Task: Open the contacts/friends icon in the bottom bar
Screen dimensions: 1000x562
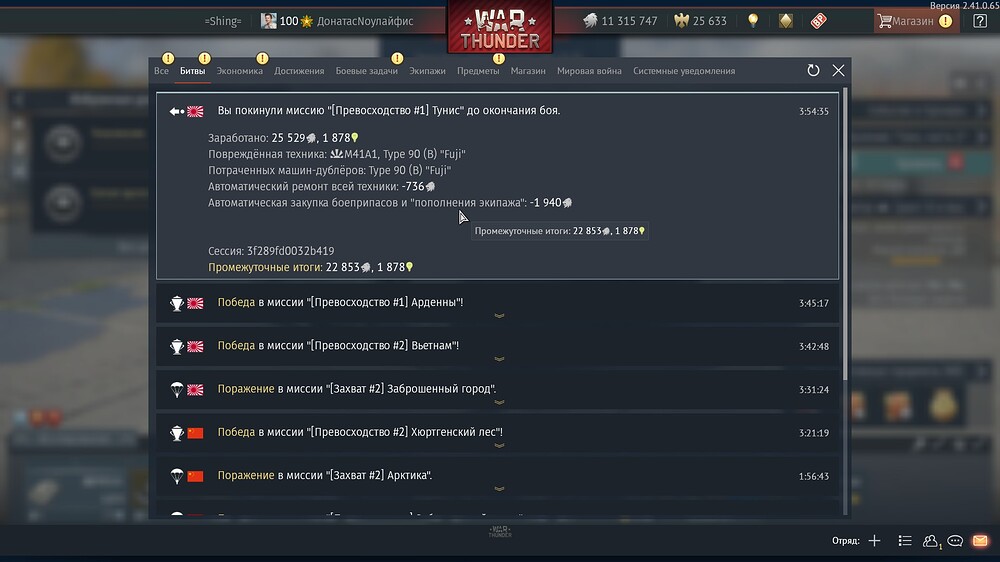Action: click(x=930, y=541)
